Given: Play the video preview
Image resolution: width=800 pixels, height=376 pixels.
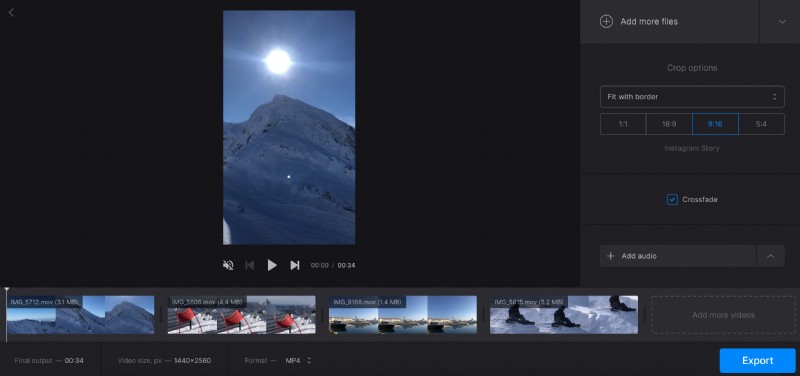Looking at the screenshot, I should (x=272, y=265).
